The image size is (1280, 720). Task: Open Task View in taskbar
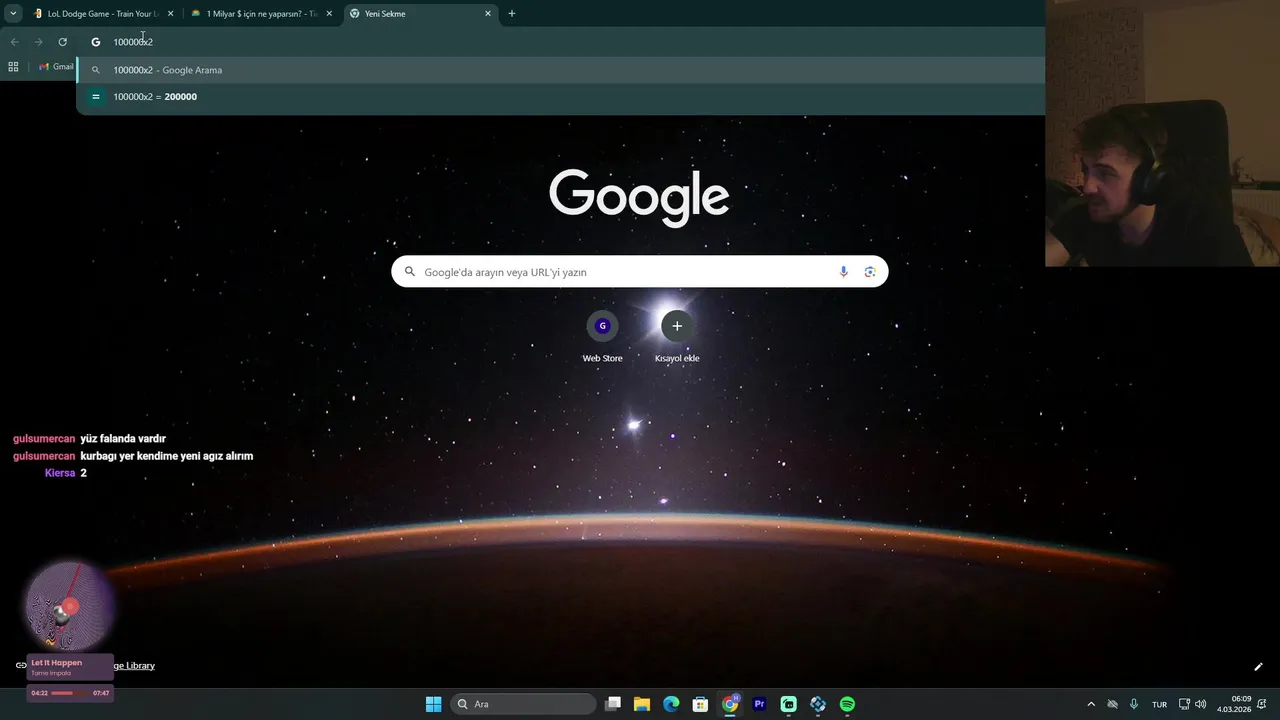click(613, 704)
